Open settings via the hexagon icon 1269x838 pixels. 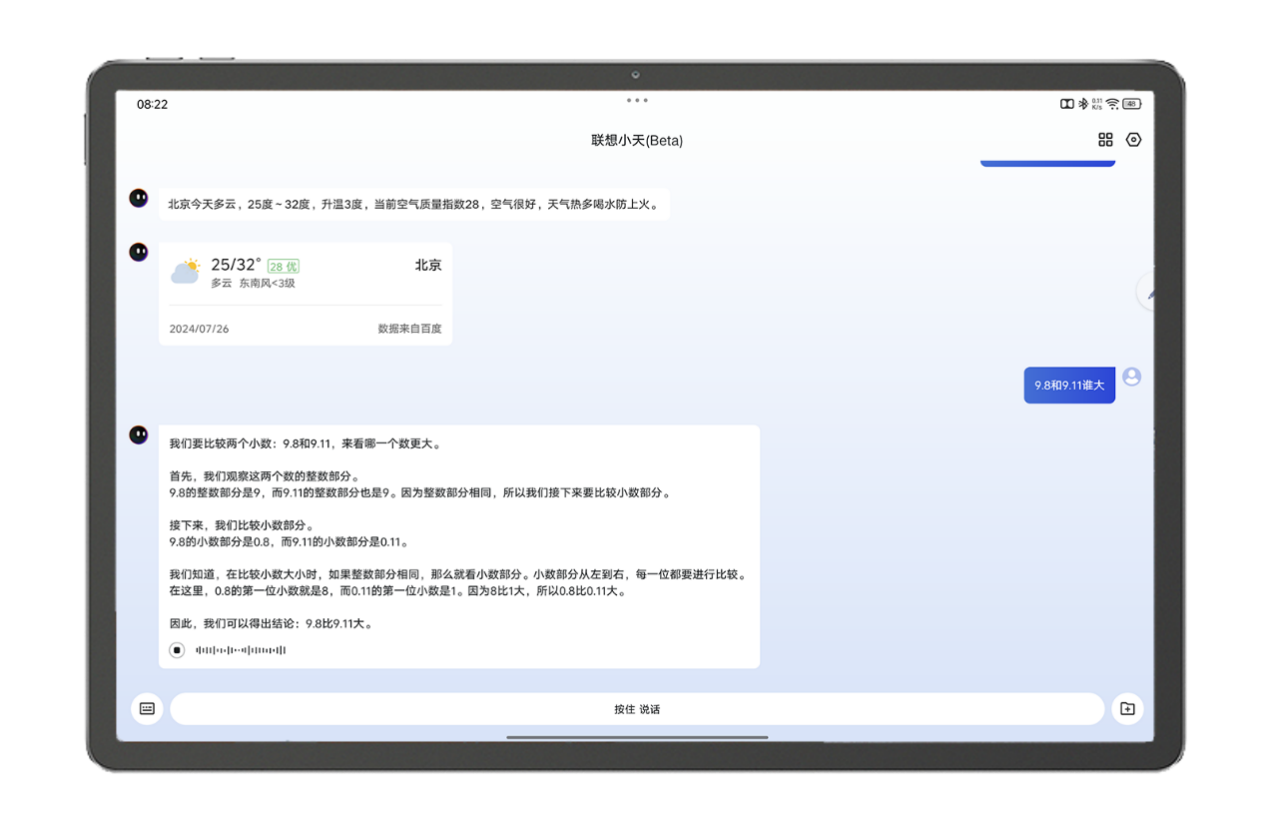pos(1133,140)
